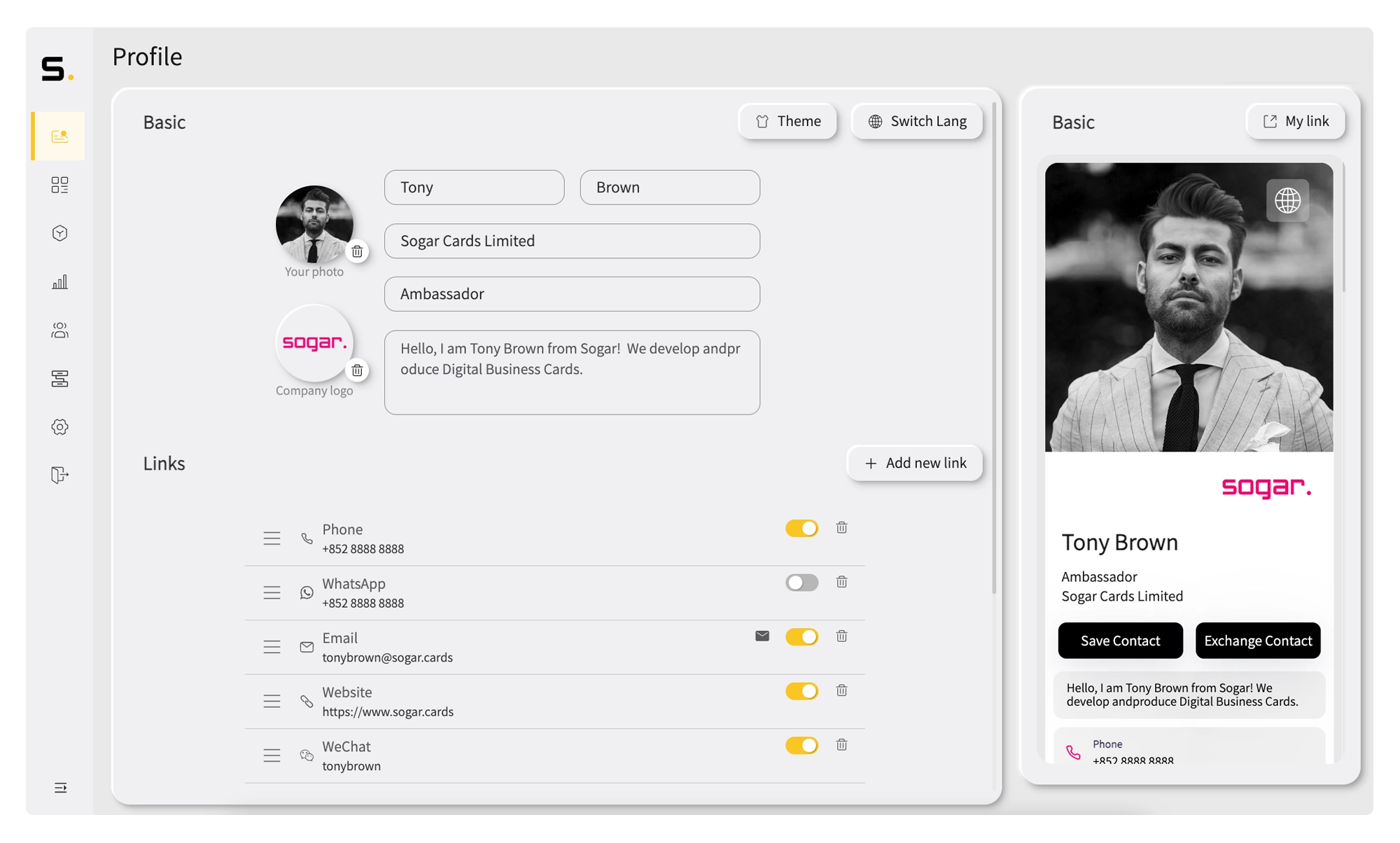The image size is (1400, 843).
Task: Disable the Phone link toggle
Action: click(801, 528)
